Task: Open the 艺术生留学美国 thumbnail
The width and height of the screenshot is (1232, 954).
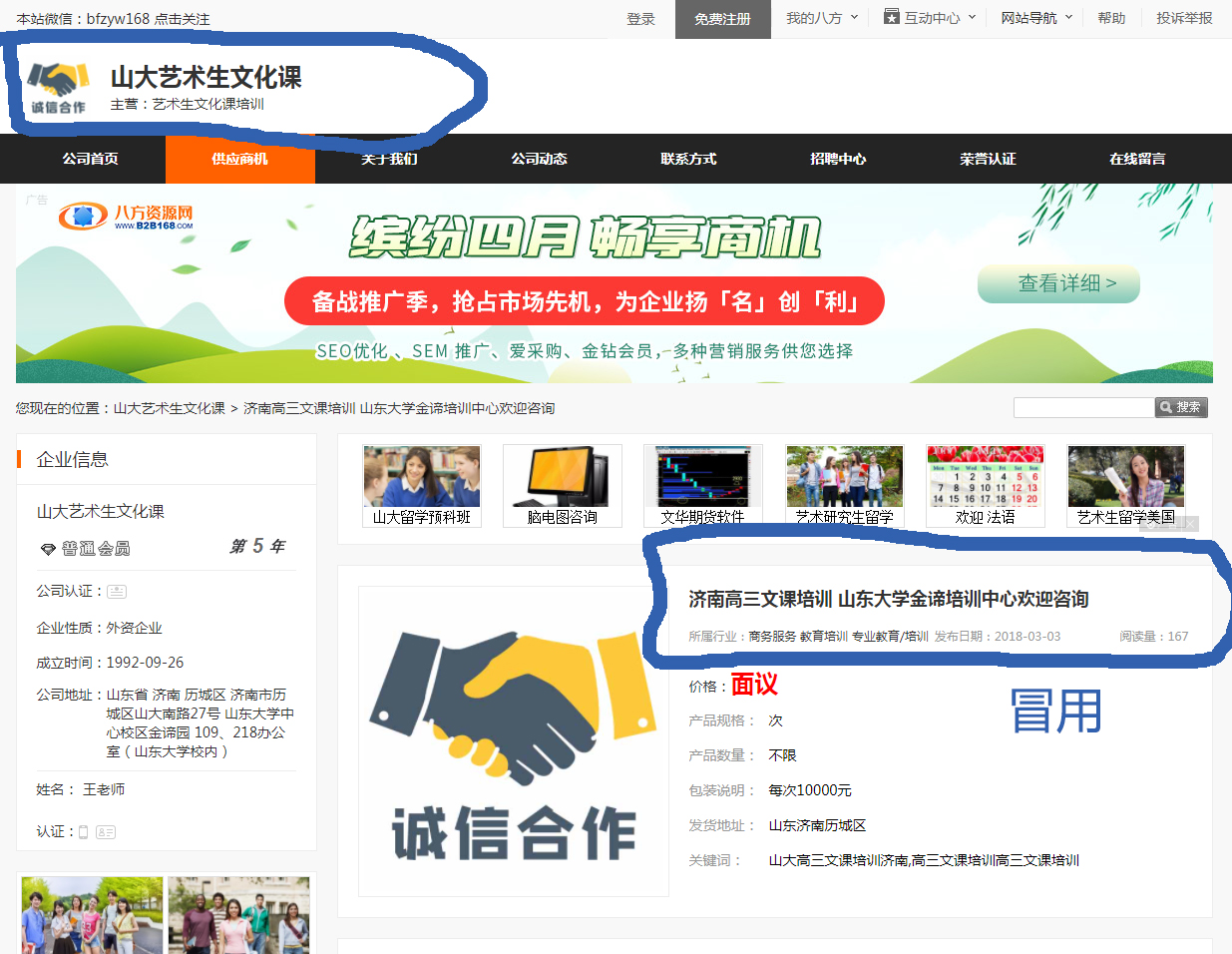Action: [x=1126, y=486]
